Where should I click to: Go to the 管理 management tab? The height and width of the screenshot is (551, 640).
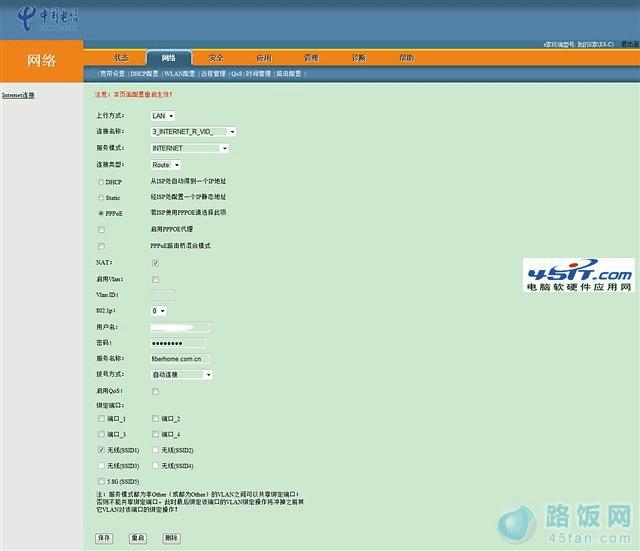(x=311, y=58)
